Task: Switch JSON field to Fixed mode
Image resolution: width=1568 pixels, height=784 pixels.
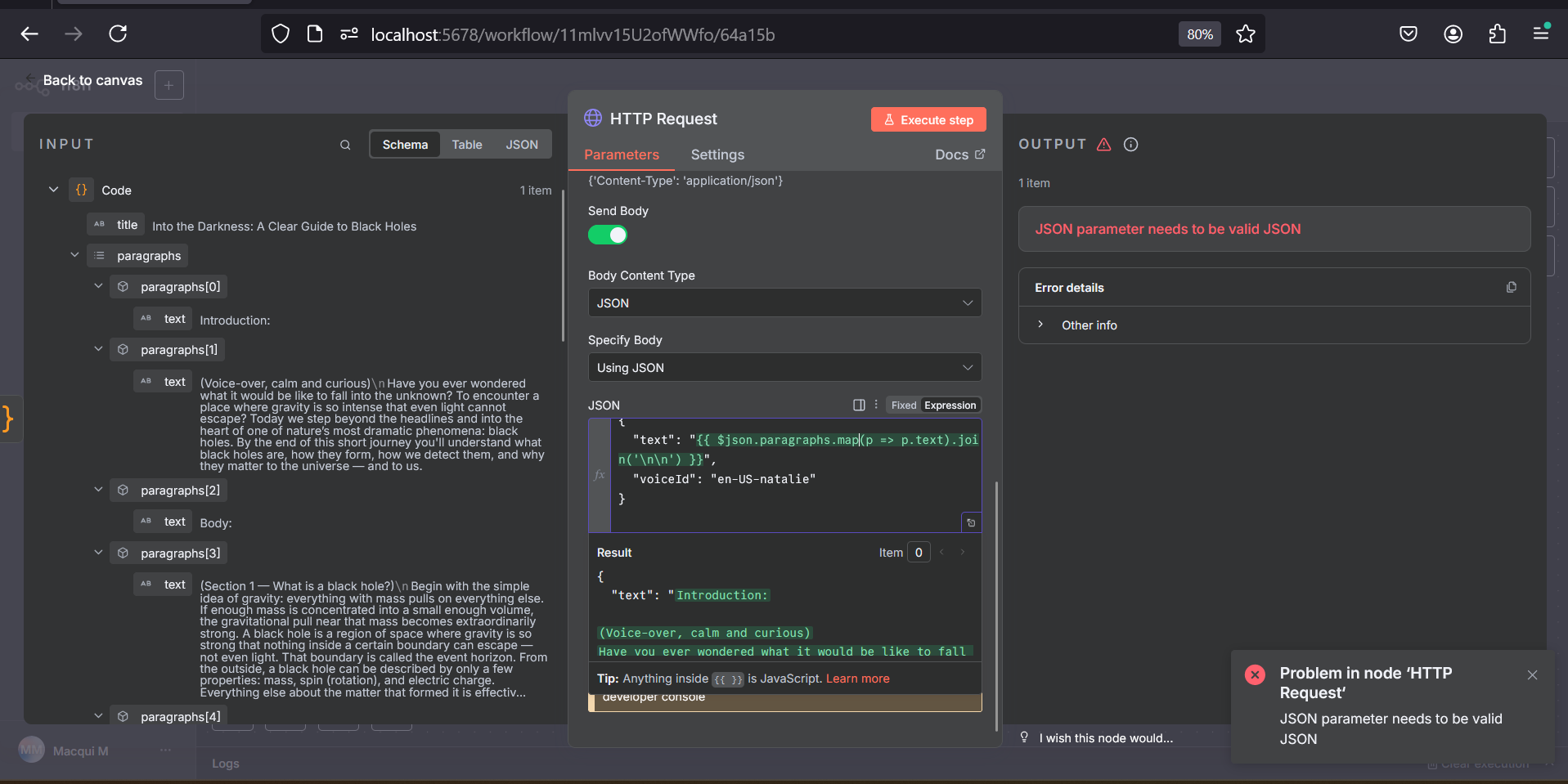Action: (903, 405)
